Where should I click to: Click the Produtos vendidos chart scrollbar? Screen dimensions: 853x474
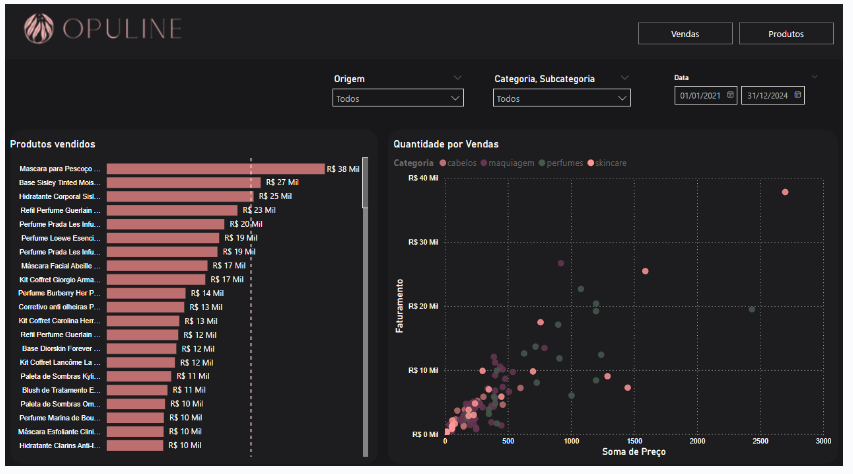[365, 182]
